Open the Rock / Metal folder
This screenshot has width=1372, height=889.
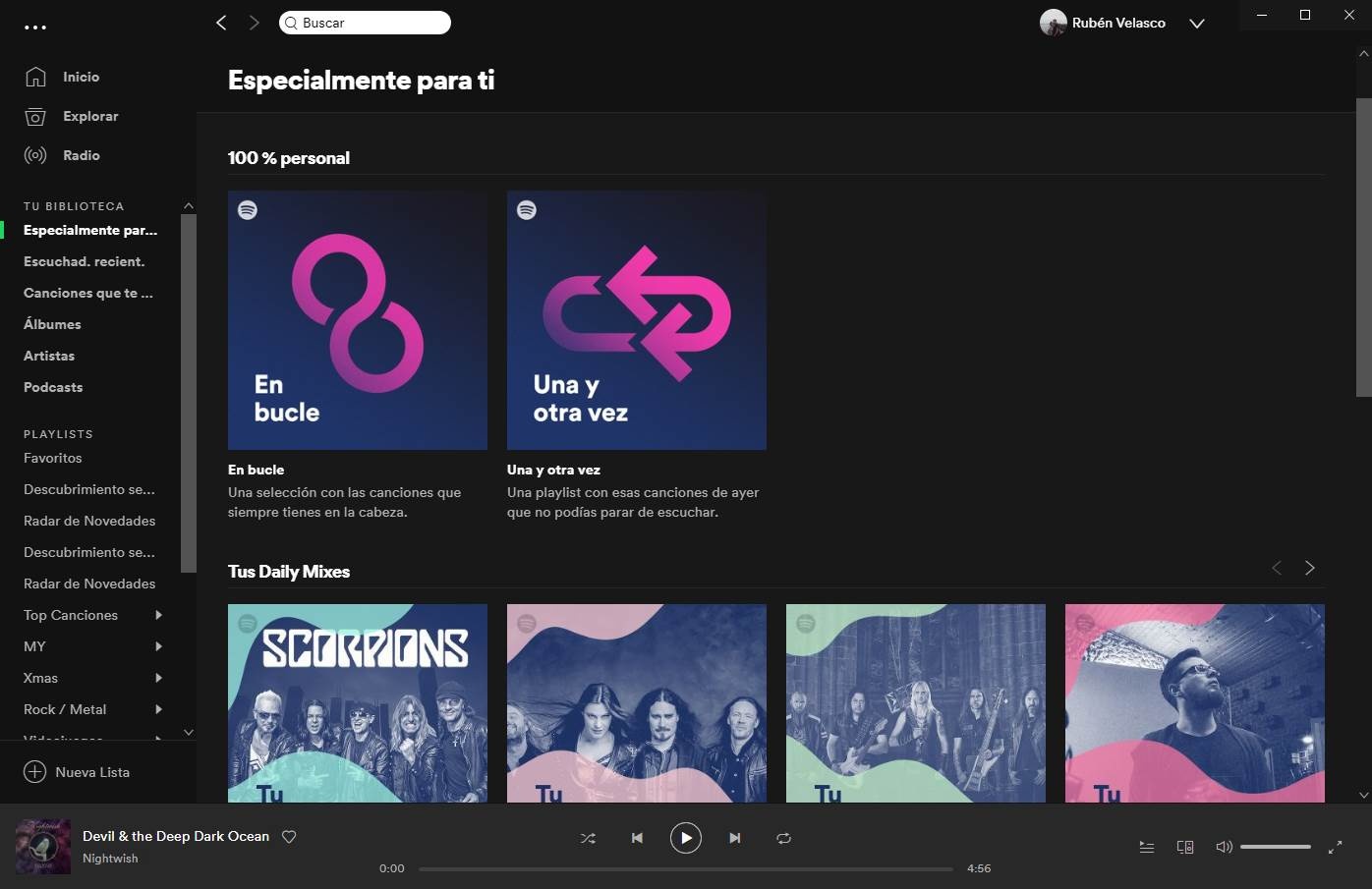[65, 709]
